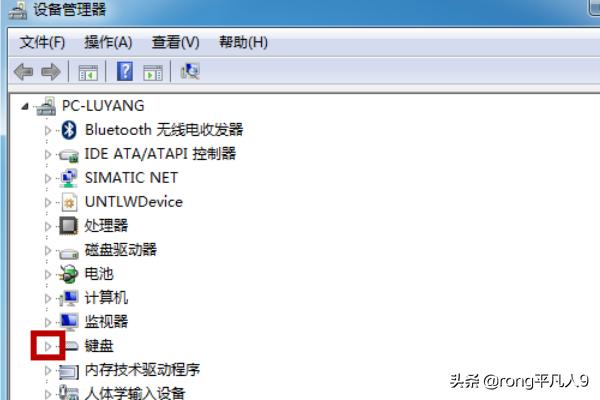600x400 pixels.
Task: Click the processor (处理器) chip icon
Action: (69, 226)
